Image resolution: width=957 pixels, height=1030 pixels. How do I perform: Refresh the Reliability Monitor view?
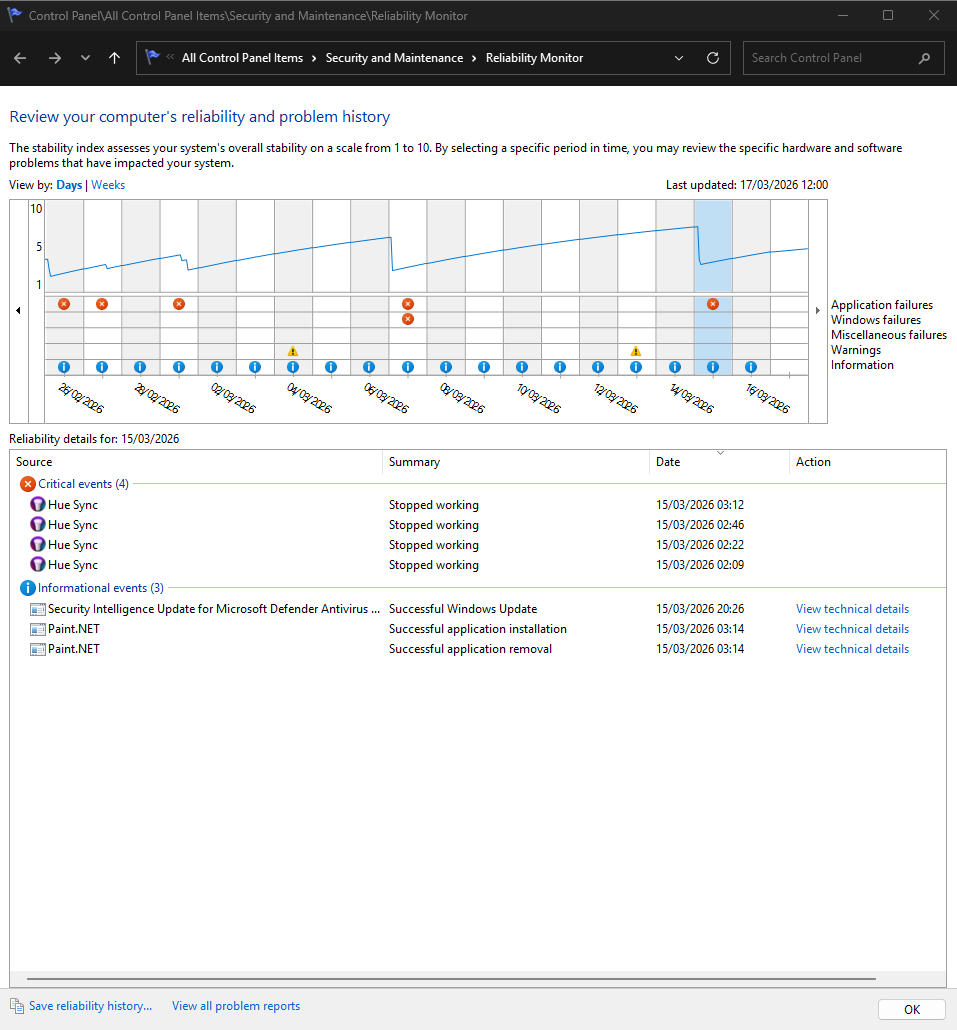pyautogui.click(x=713, y=58)
